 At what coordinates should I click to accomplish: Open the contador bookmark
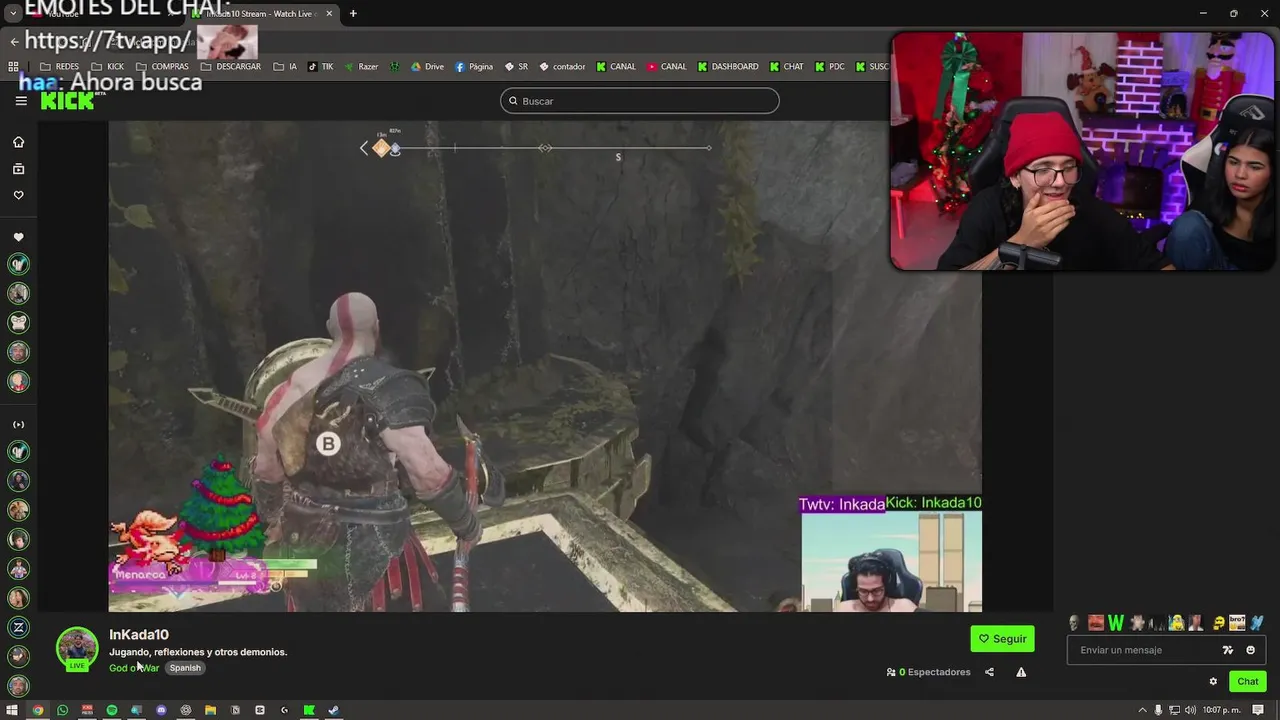[562, 67]
